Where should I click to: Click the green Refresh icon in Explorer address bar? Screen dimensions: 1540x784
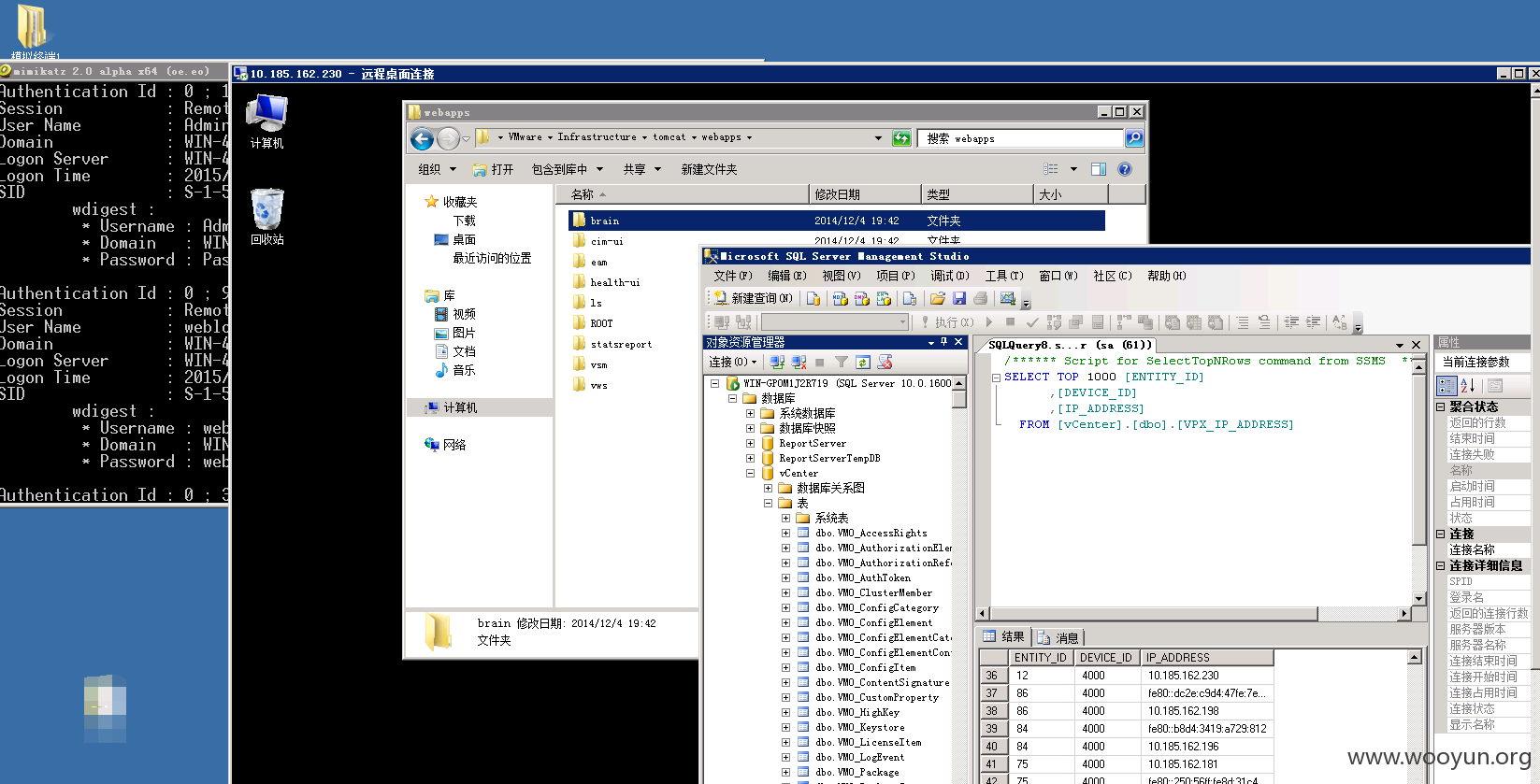[901, 138]
